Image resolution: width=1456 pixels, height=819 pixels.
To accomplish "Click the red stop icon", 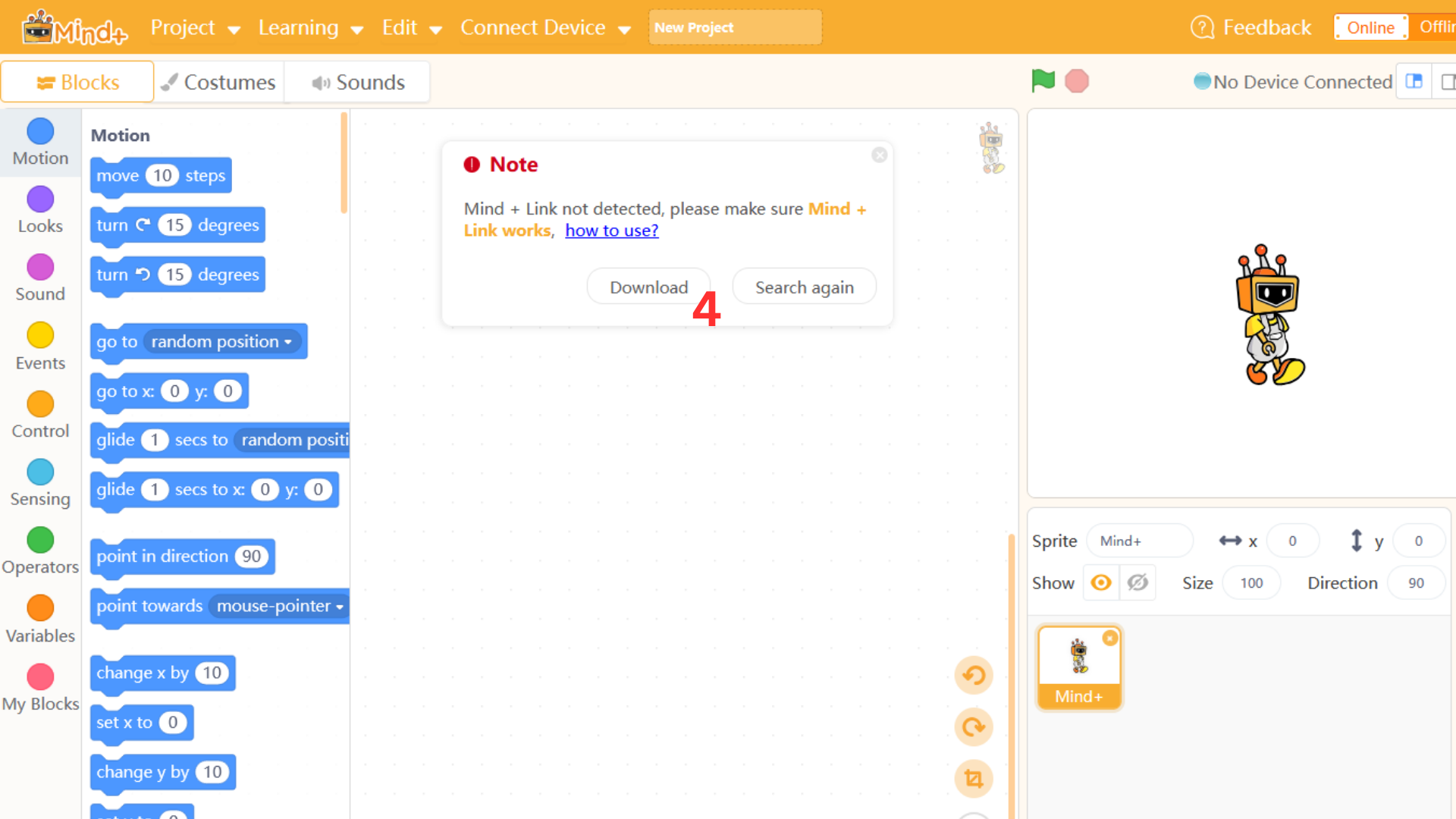I will point(1077,81).
